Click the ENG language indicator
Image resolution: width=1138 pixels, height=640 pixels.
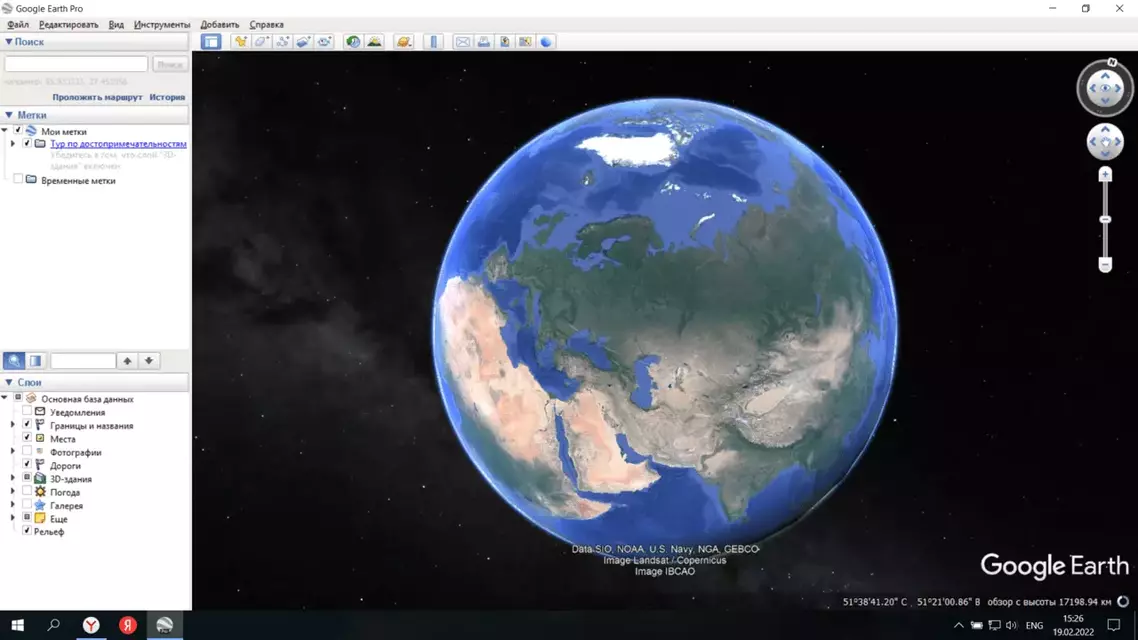1034,625
